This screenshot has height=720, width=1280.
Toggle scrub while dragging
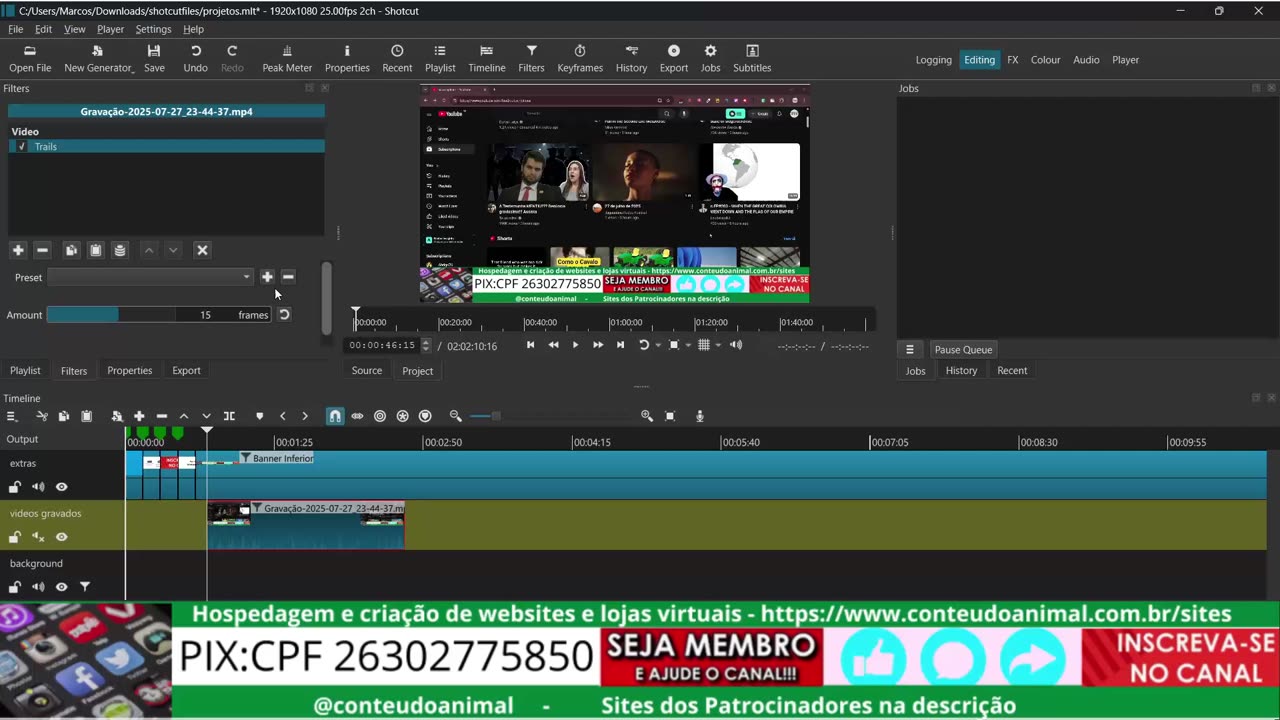[x=357, y=416]
